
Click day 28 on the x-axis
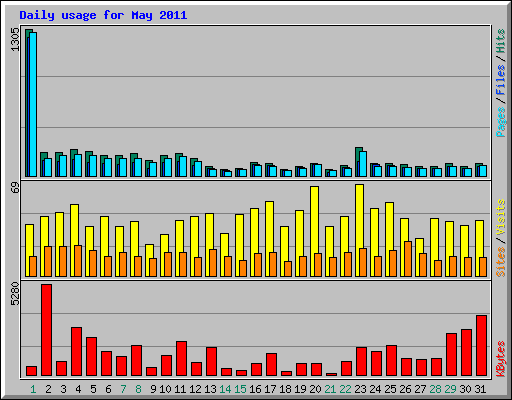435,389
